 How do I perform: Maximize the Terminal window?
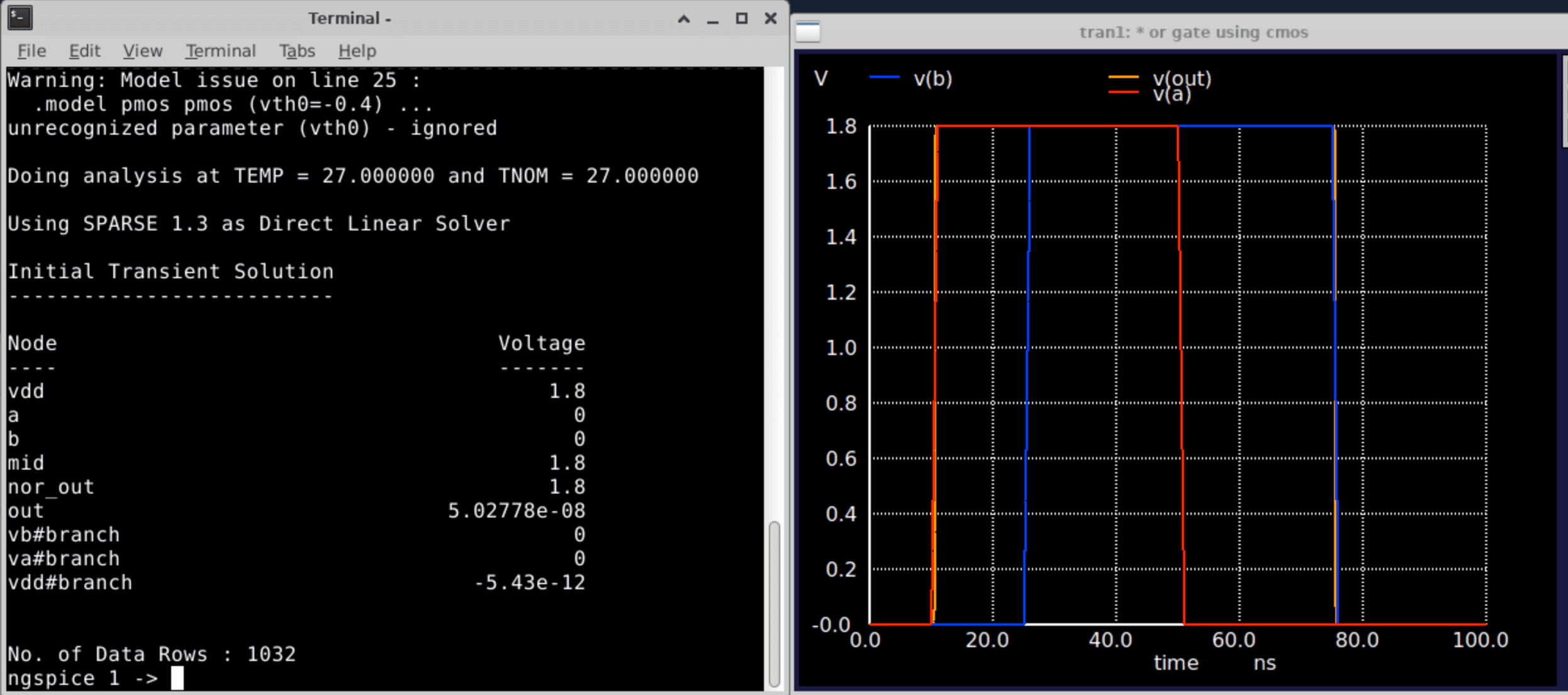click(741, 20)
